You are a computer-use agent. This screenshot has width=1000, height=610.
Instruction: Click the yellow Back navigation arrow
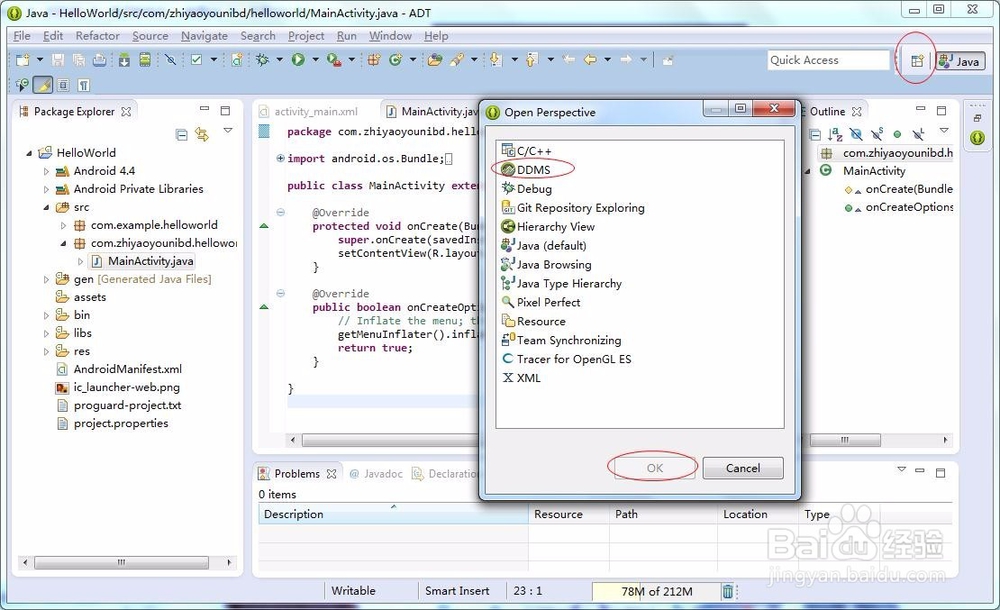coord(591,60)
